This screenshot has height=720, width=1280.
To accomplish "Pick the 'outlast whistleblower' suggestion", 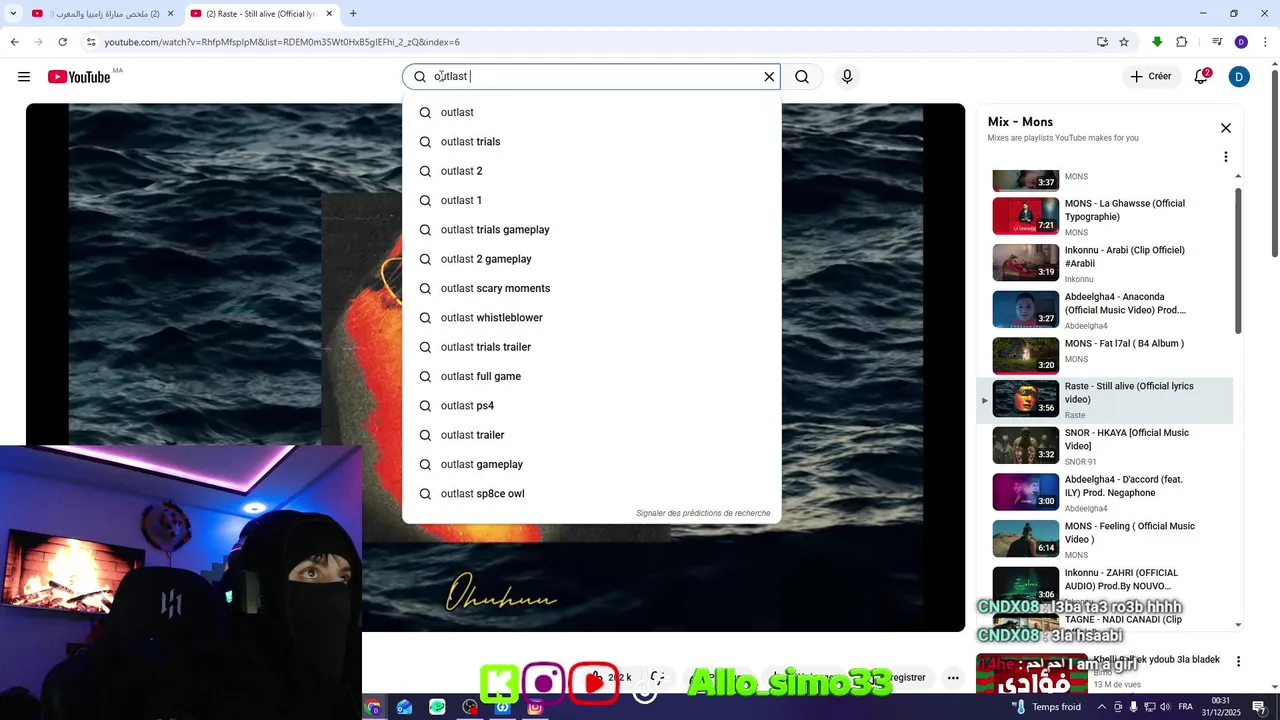I will pyautogui.click(x=591, y=318).
